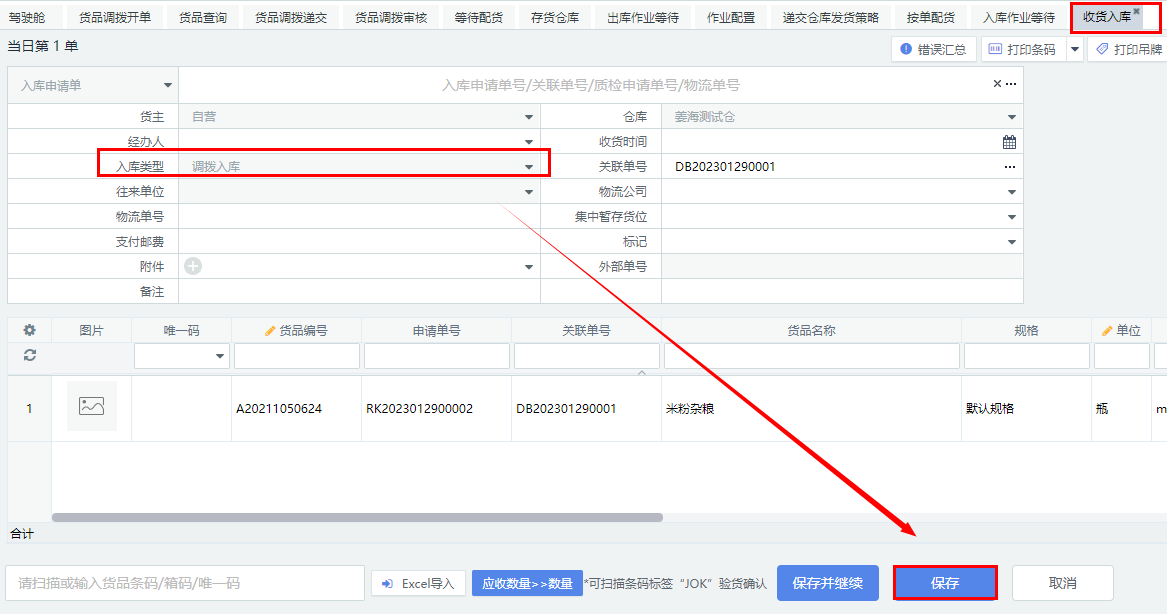Open the 仓库 dropdown
The image size is (1167, 614).
1012,117
